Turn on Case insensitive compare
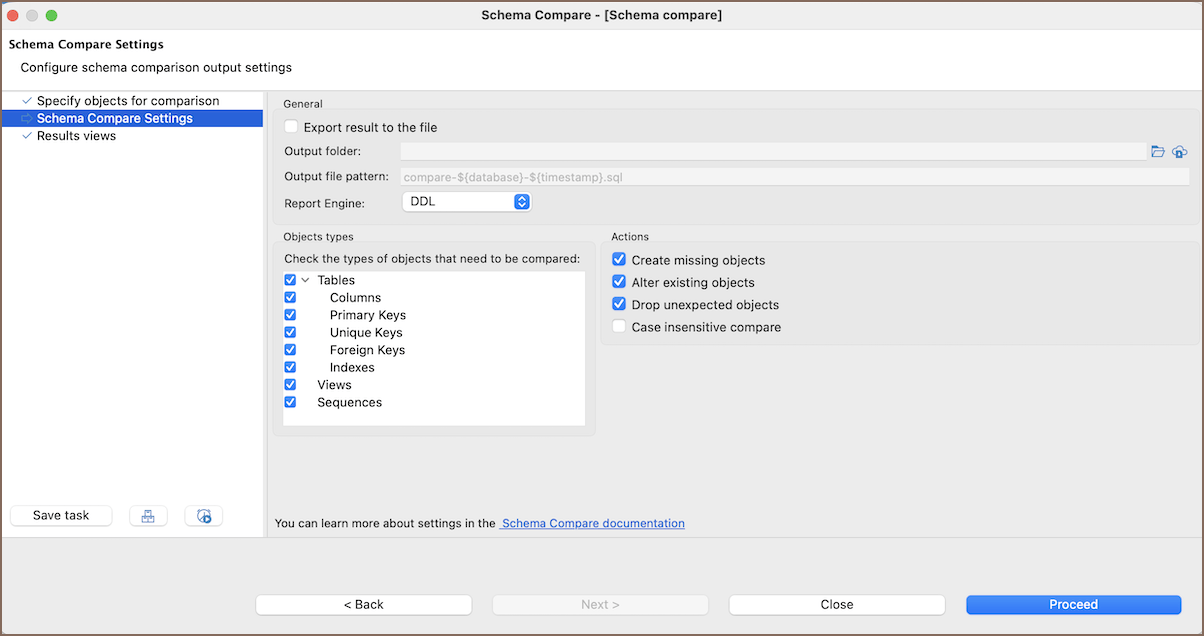The height and width of the screenshot is (636, 1204). [x=619, y=327]
